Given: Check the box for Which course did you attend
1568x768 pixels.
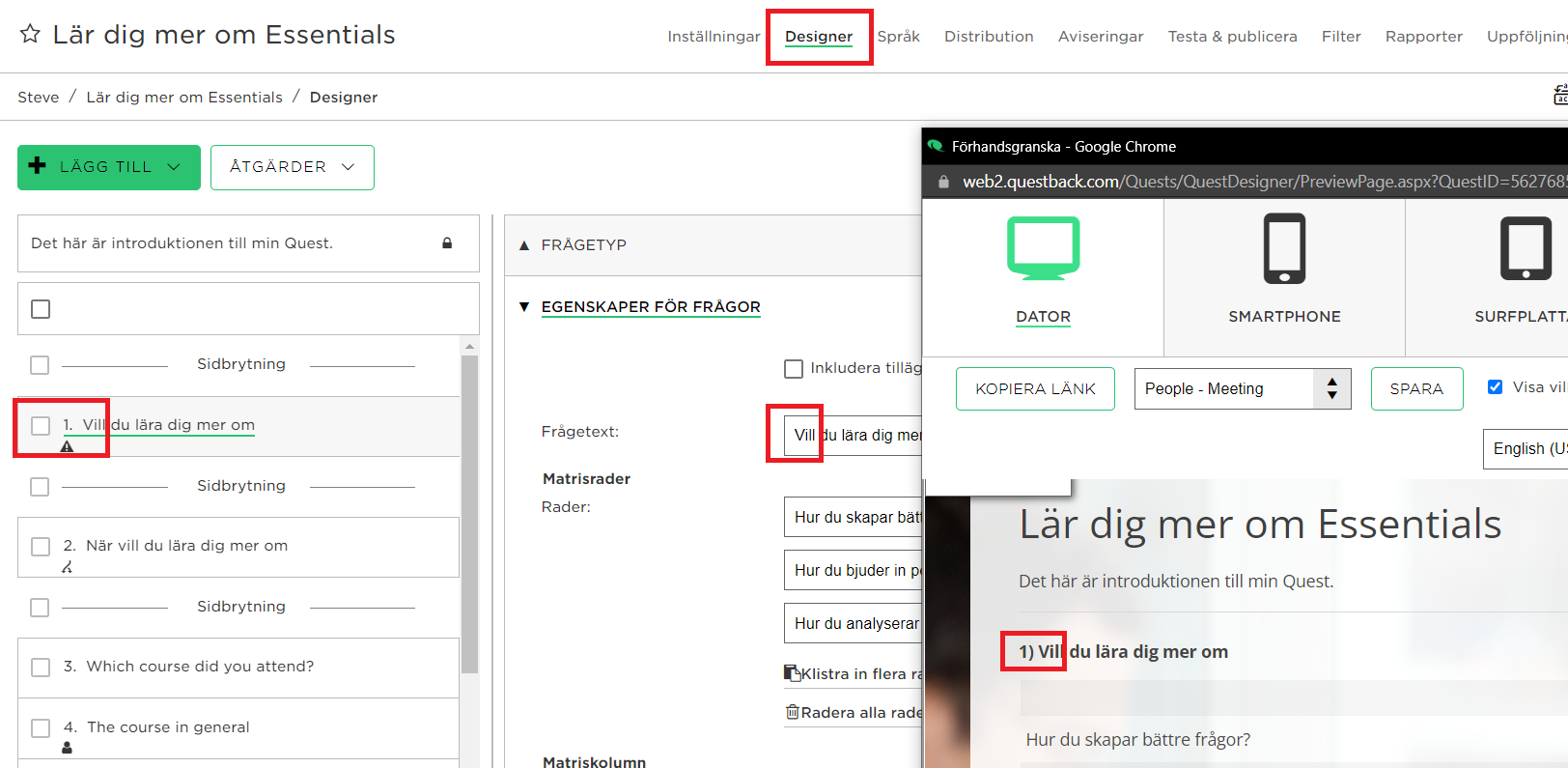Looking at the screenshot, I should (41, 668).
